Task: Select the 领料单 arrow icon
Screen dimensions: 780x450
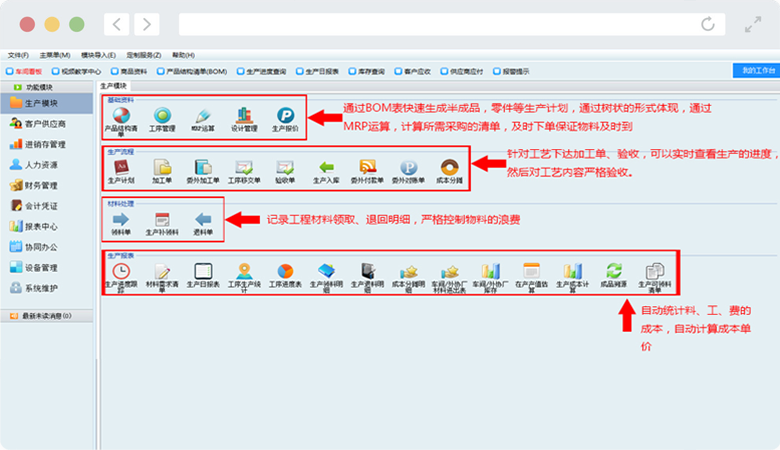Action: [121, 220]
